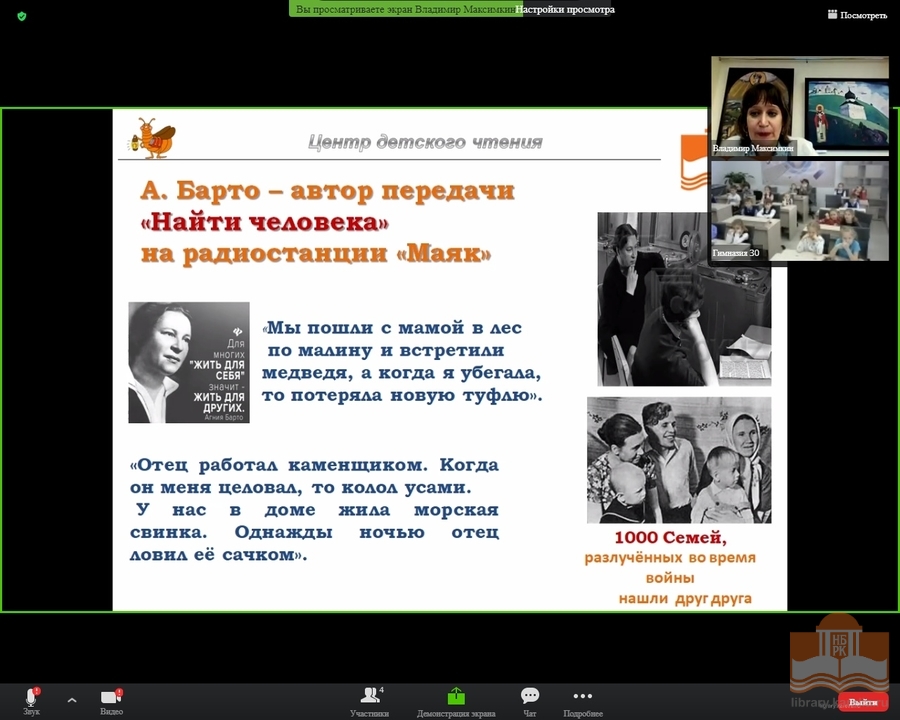Click quote line 'Мы пошли с мамой в лес'
The width and height of the screenshot is (900, 720).
point(393,328)
